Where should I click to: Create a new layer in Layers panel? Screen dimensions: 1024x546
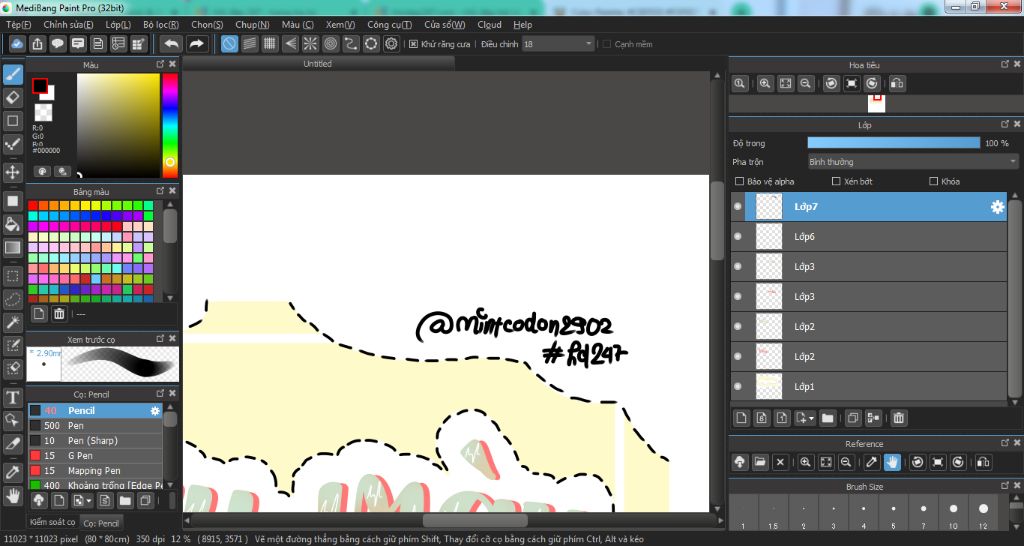[741, 418]
